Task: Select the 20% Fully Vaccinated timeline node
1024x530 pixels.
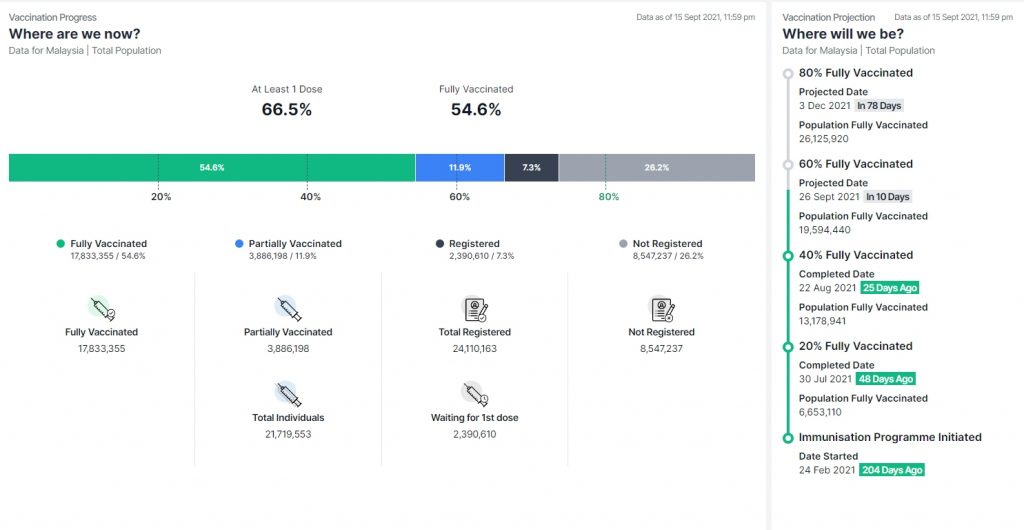Action: [x=788, y=346]
